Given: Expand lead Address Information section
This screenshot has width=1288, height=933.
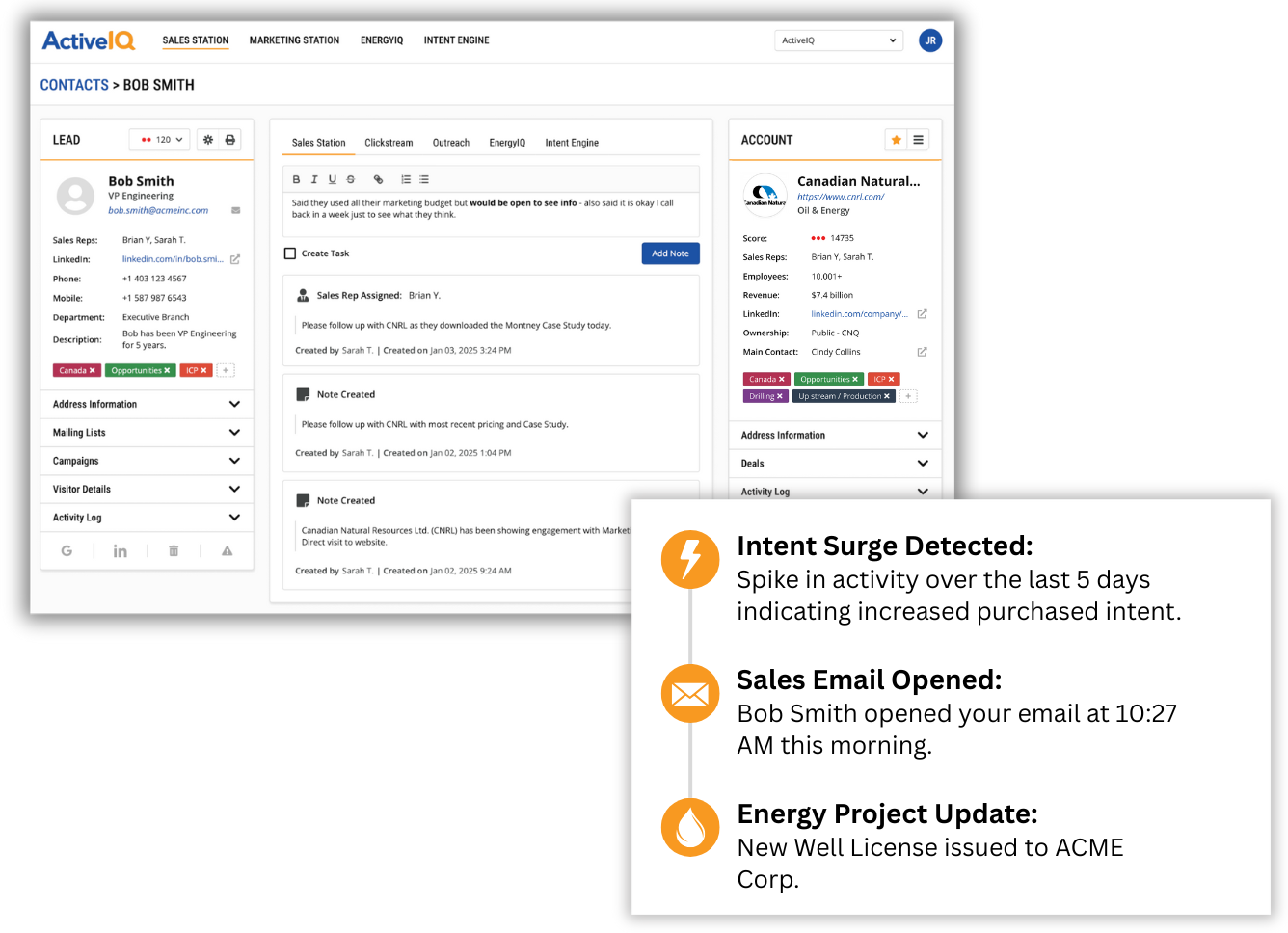Looking at the screenshot, I should click(147, 405).
